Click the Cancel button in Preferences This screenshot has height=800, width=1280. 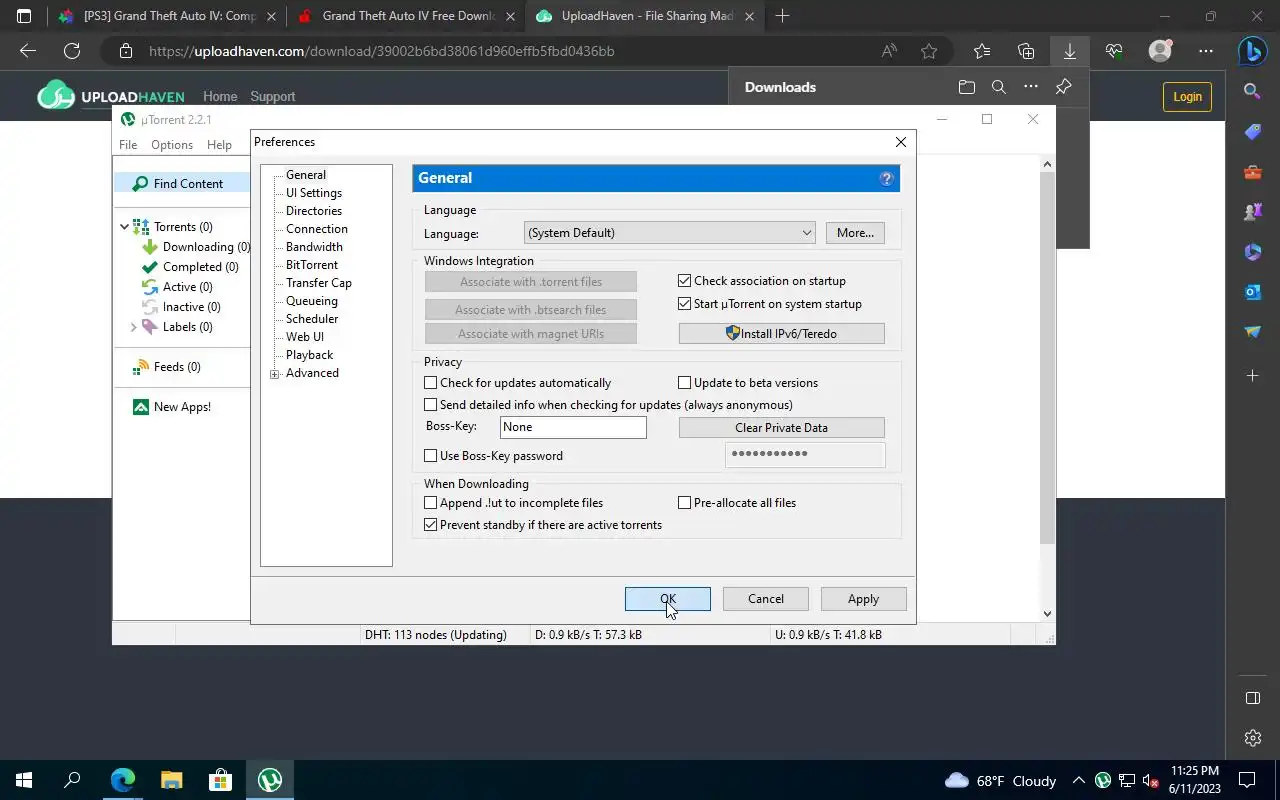766,599
